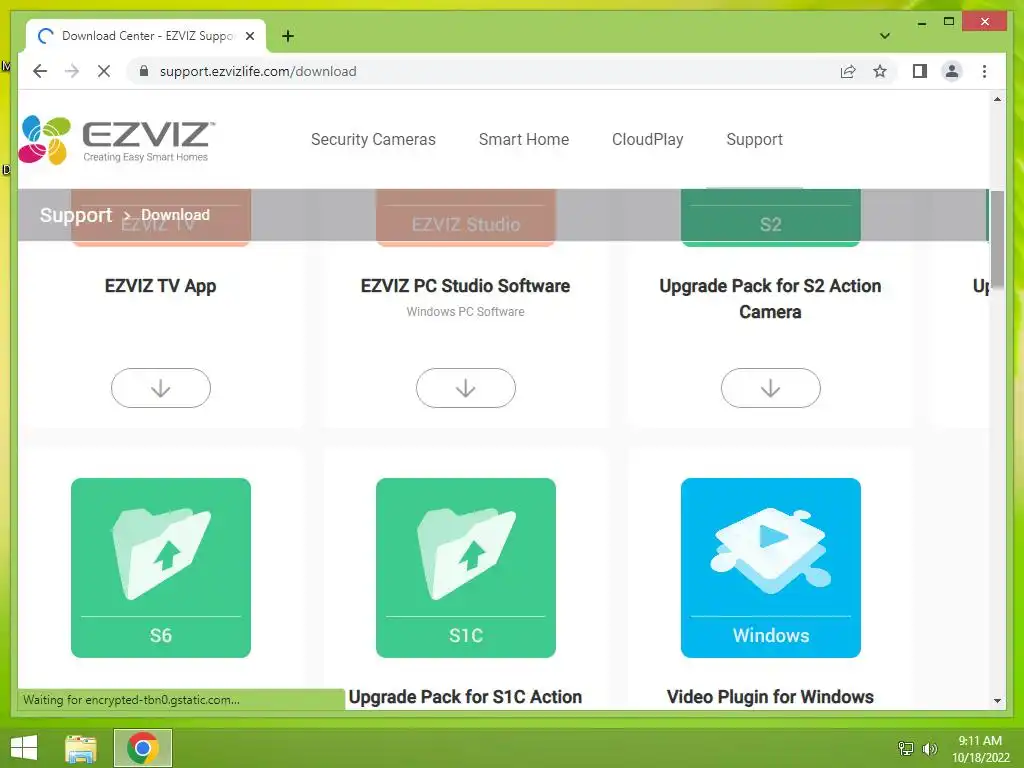View site lock information
This screenshot has width=1024, height=768.
tap(144, 71)
